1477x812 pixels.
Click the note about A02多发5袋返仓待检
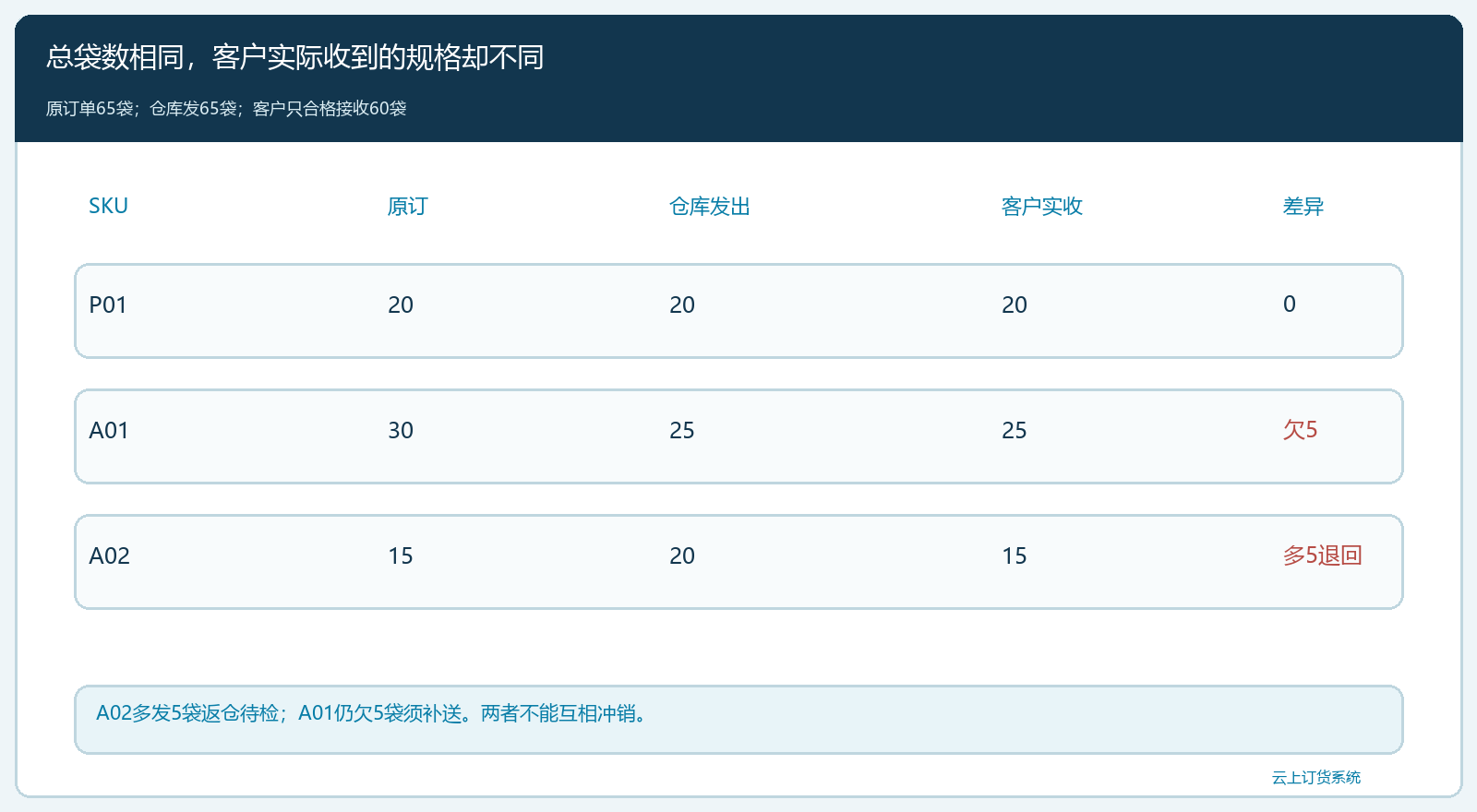(738, 720)
